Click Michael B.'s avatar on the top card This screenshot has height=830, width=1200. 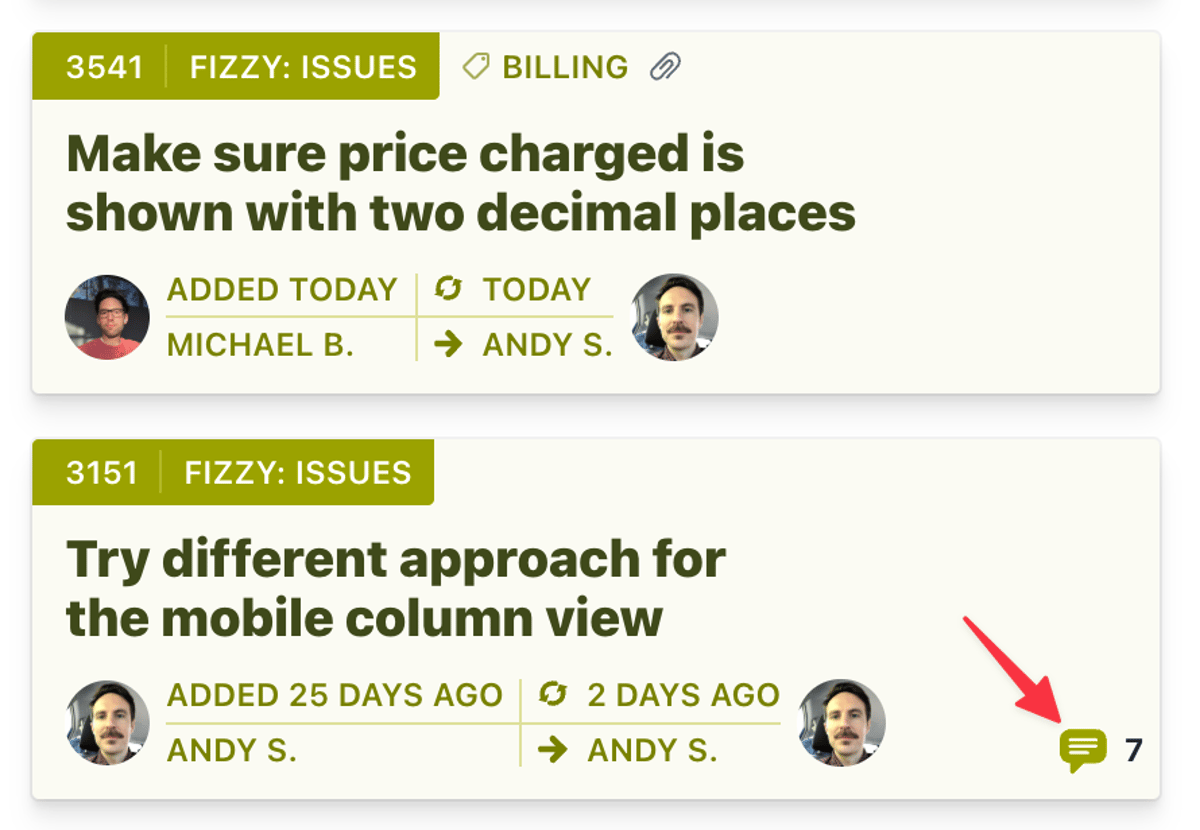coord(107,317)
